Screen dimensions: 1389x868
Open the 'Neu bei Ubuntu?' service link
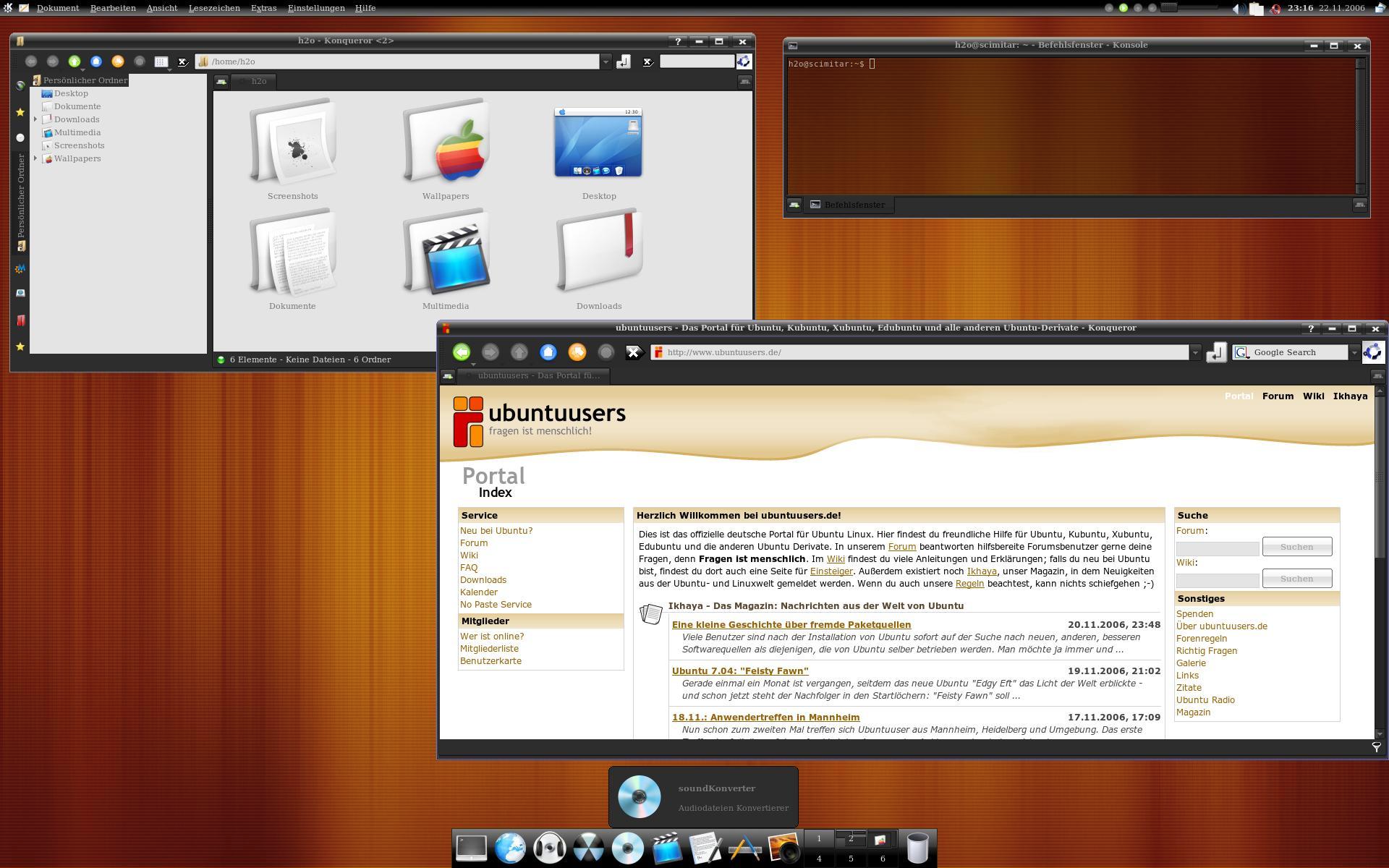coord(496,531)
